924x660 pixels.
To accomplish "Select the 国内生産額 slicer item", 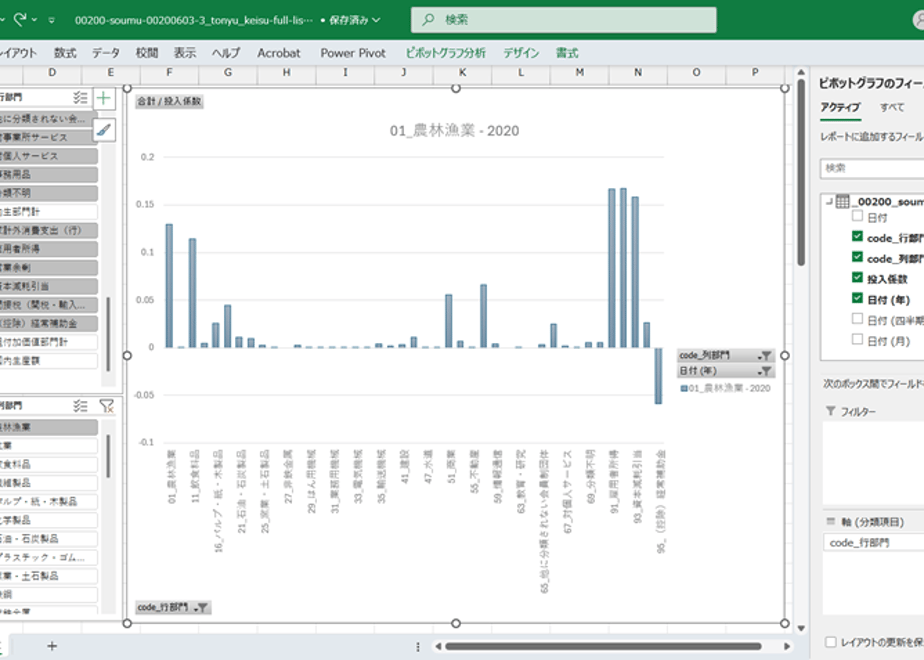I will coord(48,361).
